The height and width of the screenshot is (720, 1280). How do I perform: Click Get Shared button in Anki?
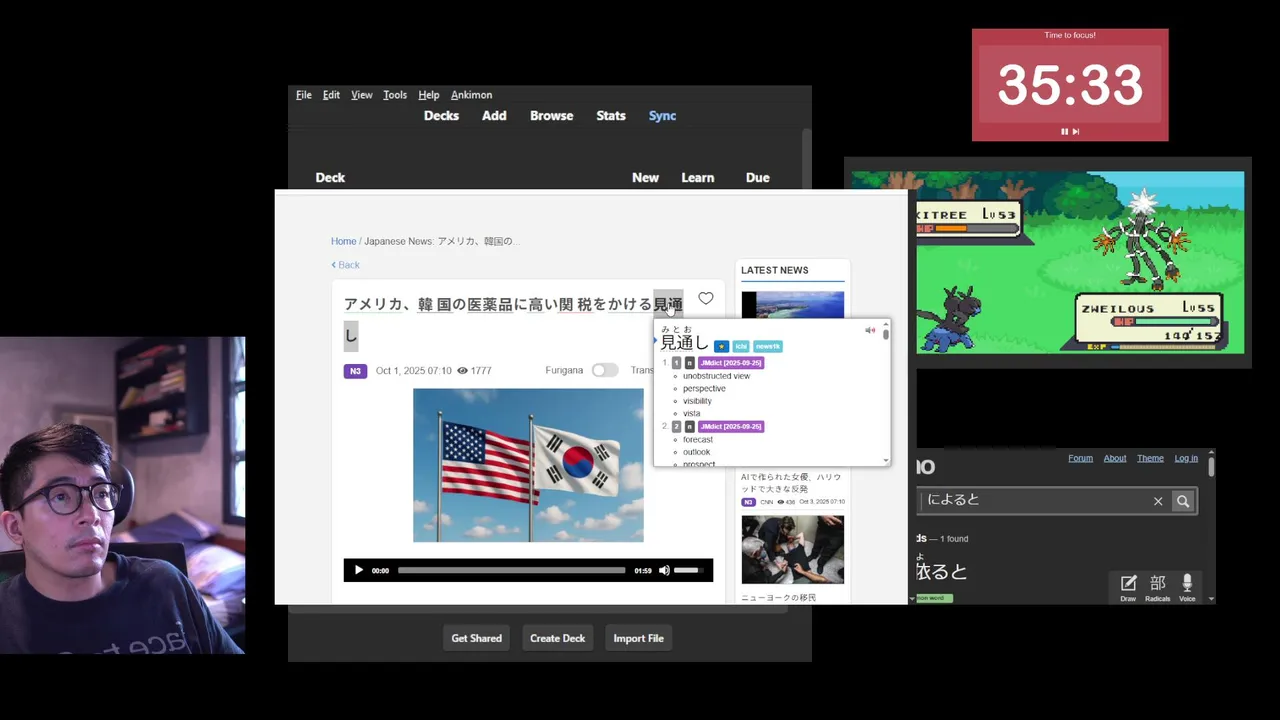(x=477, y=638)
